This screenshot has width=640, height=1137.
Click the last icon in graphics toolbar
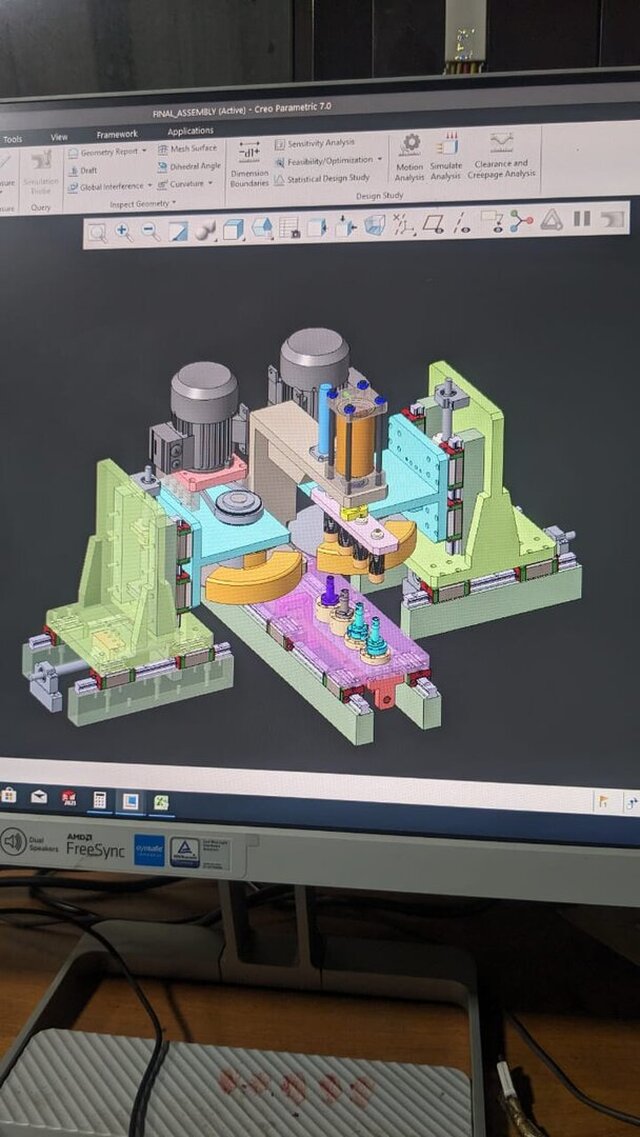coord(612,218)
